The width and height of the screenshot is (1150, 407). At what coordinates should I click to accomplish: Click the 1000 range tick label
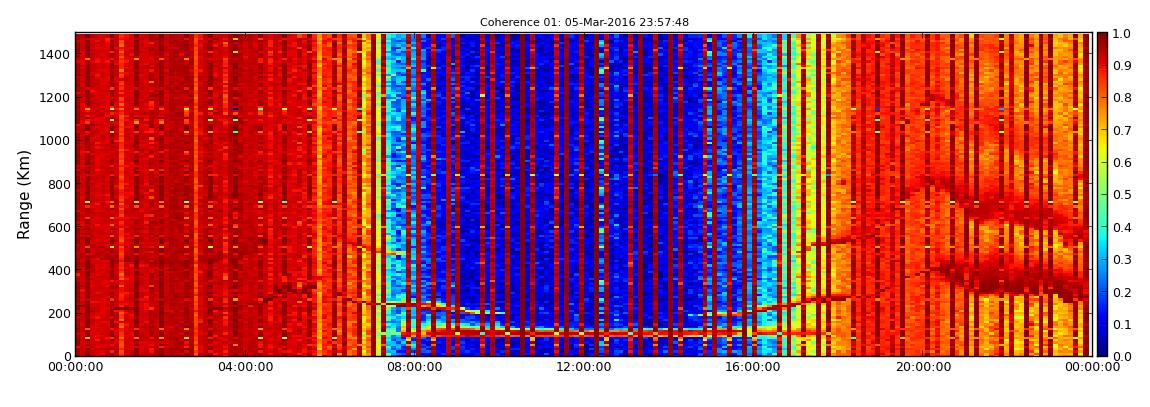[55, 141]
